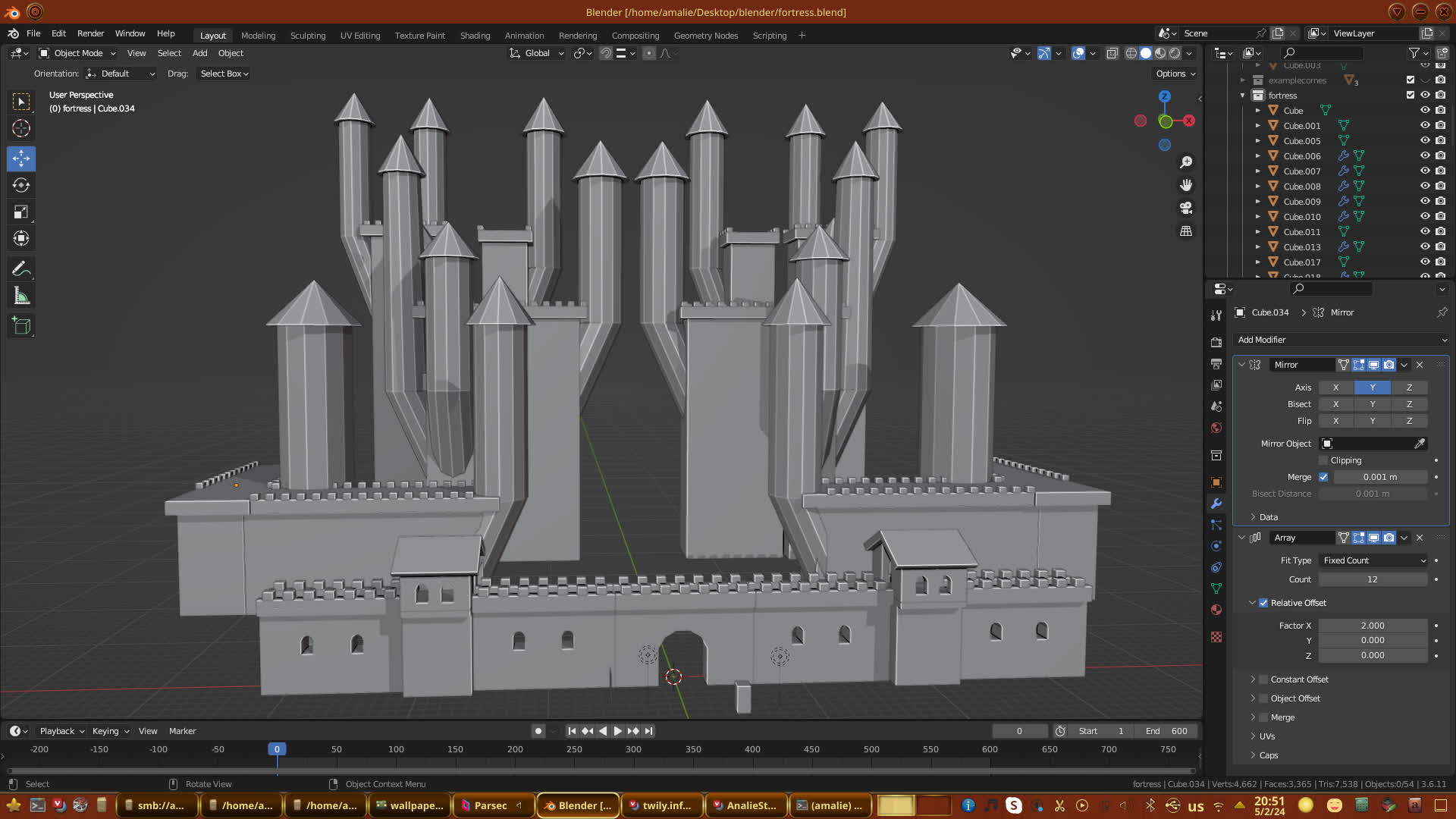Open the Render menu

pos(90,33)
